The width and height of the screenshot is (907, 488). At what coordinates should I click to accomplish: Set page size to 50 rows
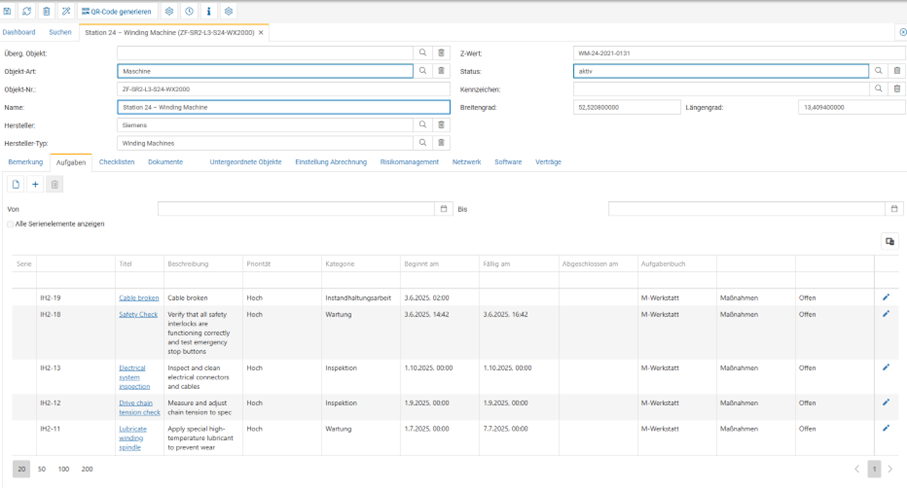(x=42, y=469)
